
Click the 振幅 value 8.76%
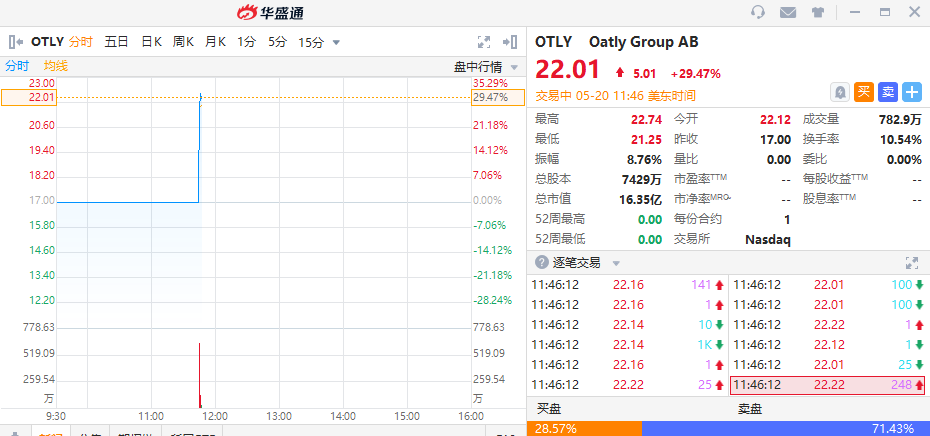click(645, 159)
